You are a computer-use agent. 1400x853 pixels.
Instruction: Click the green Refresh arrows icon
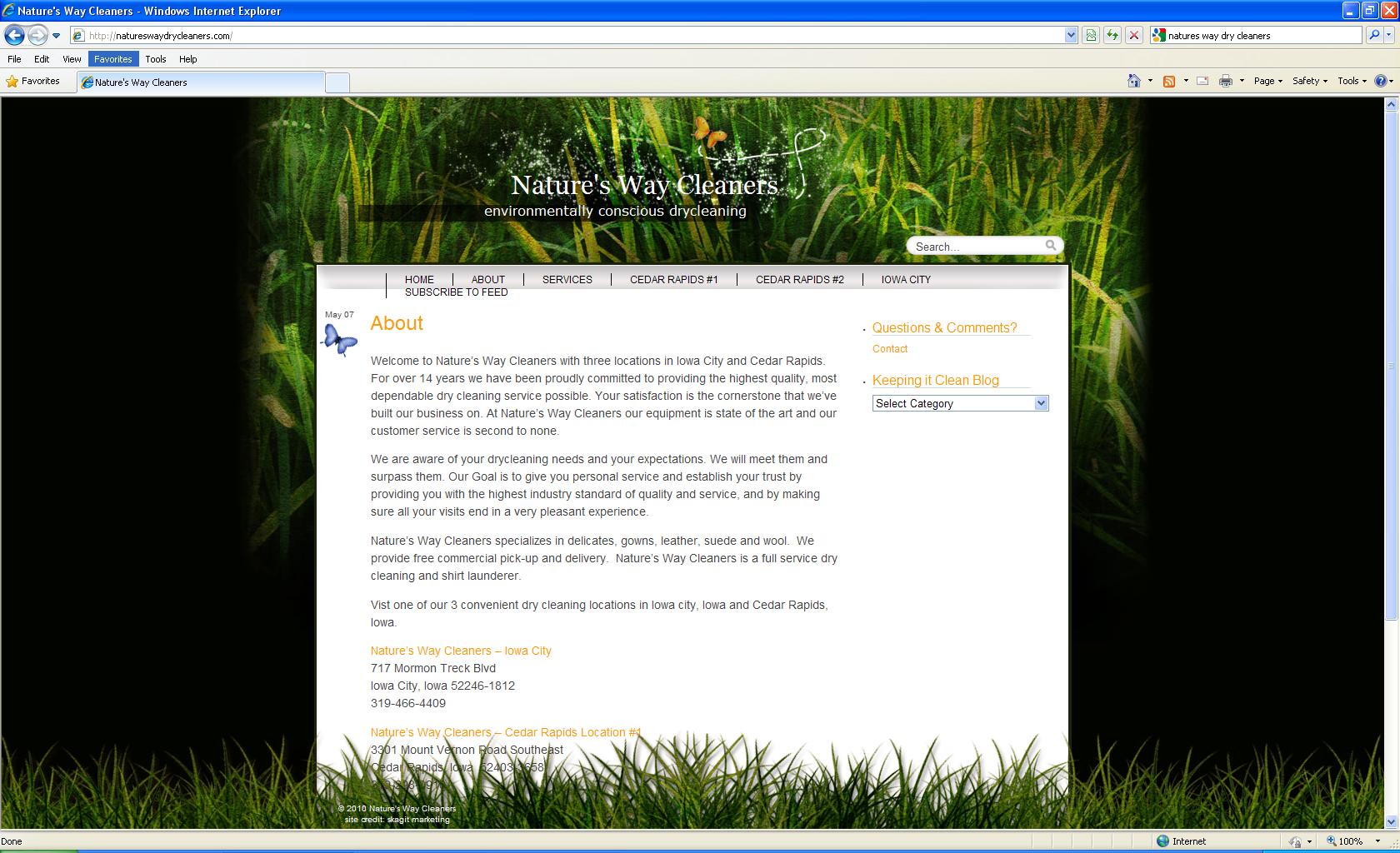click(1112, 35)
